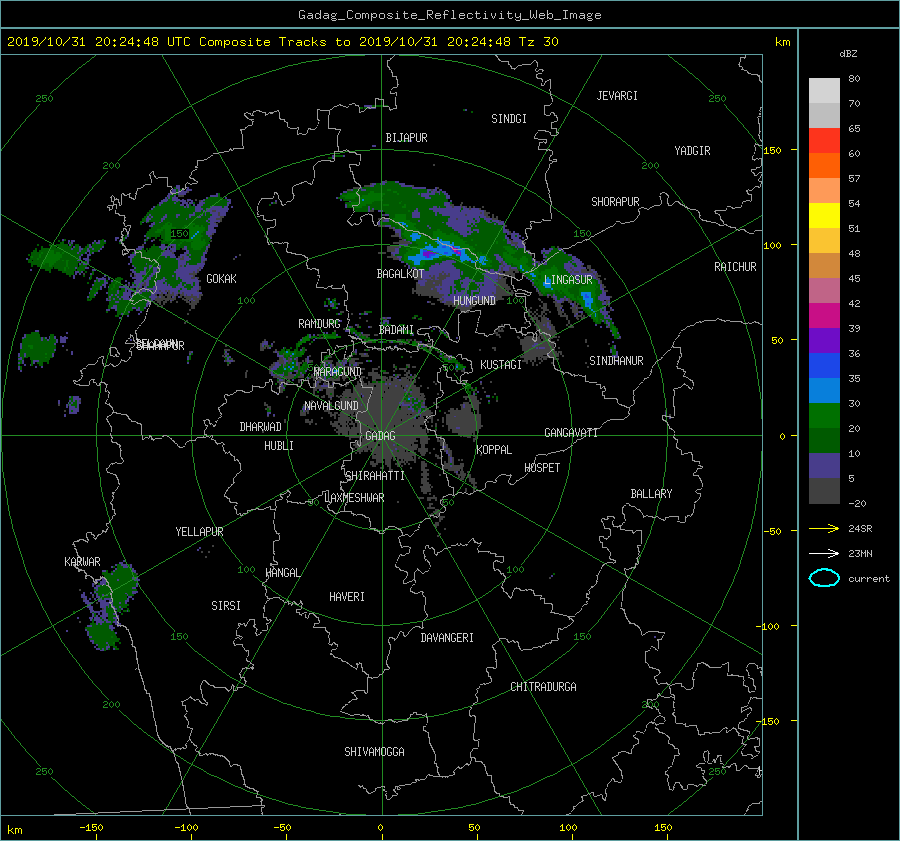The width and height of the screenshot is (900, 841).
Task: Select the purple 36-39 dBZ legend swatch
Action: [824, 341]
